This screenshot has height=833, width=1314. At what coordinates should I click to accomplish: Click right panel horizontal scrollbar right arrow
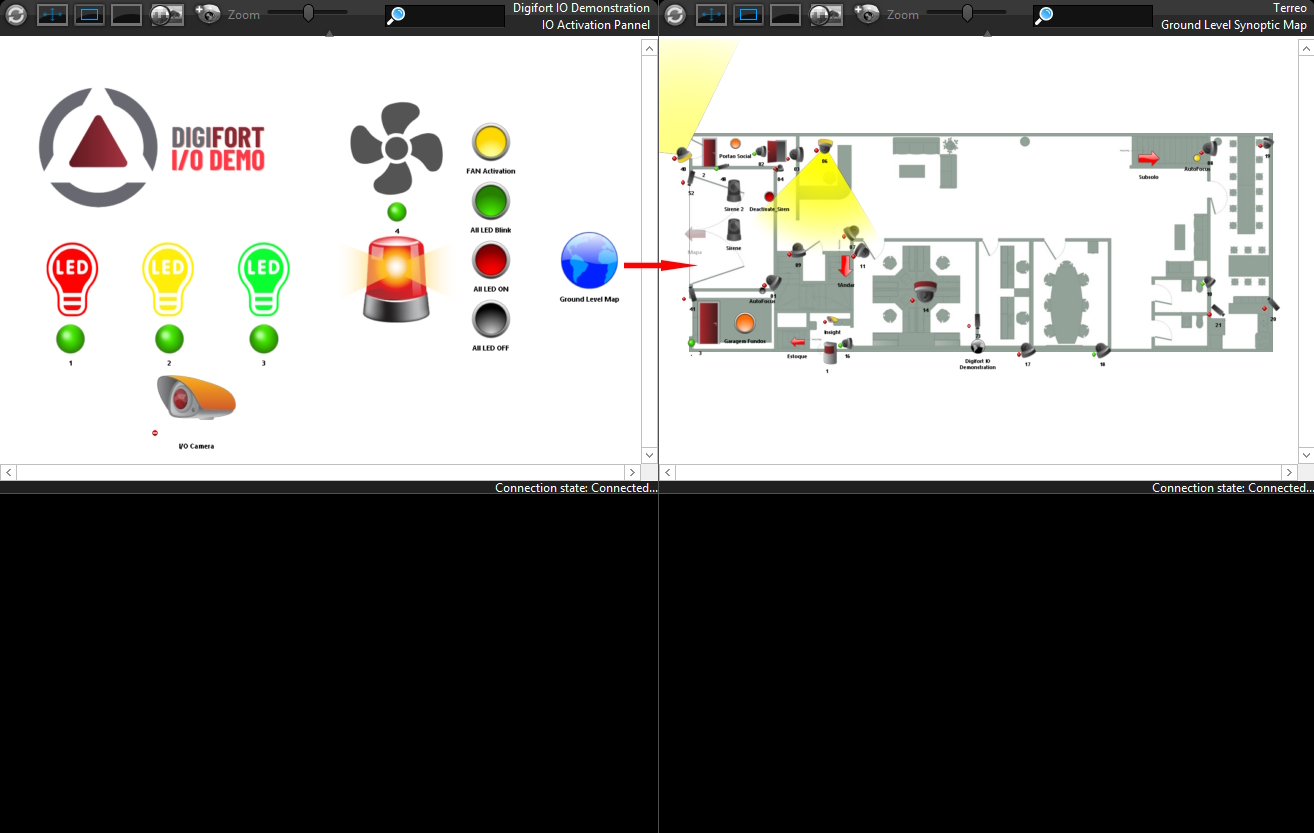[1290, 472]
